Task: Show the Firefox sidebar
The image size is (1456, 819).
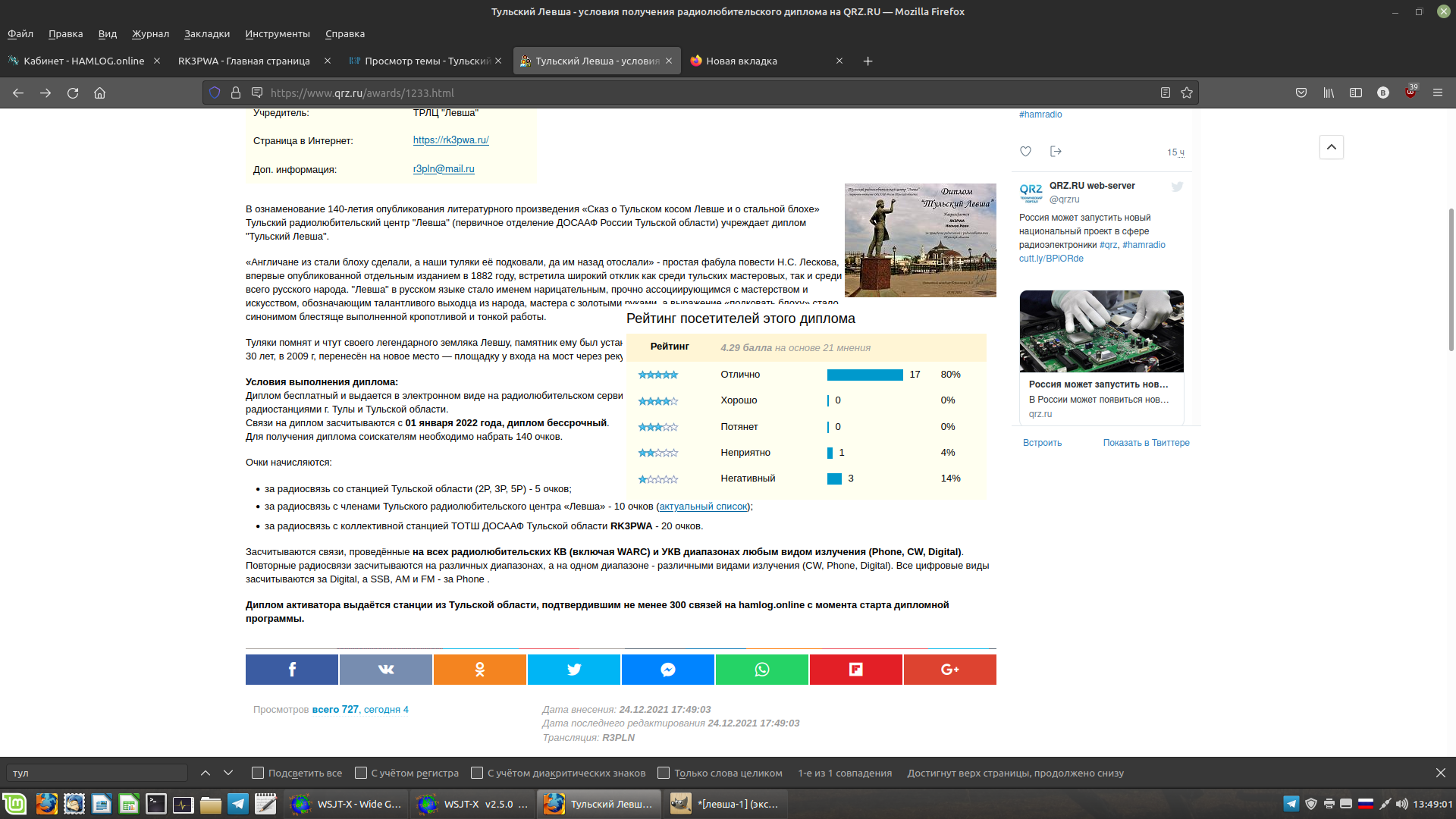Action: [1356, 93]
